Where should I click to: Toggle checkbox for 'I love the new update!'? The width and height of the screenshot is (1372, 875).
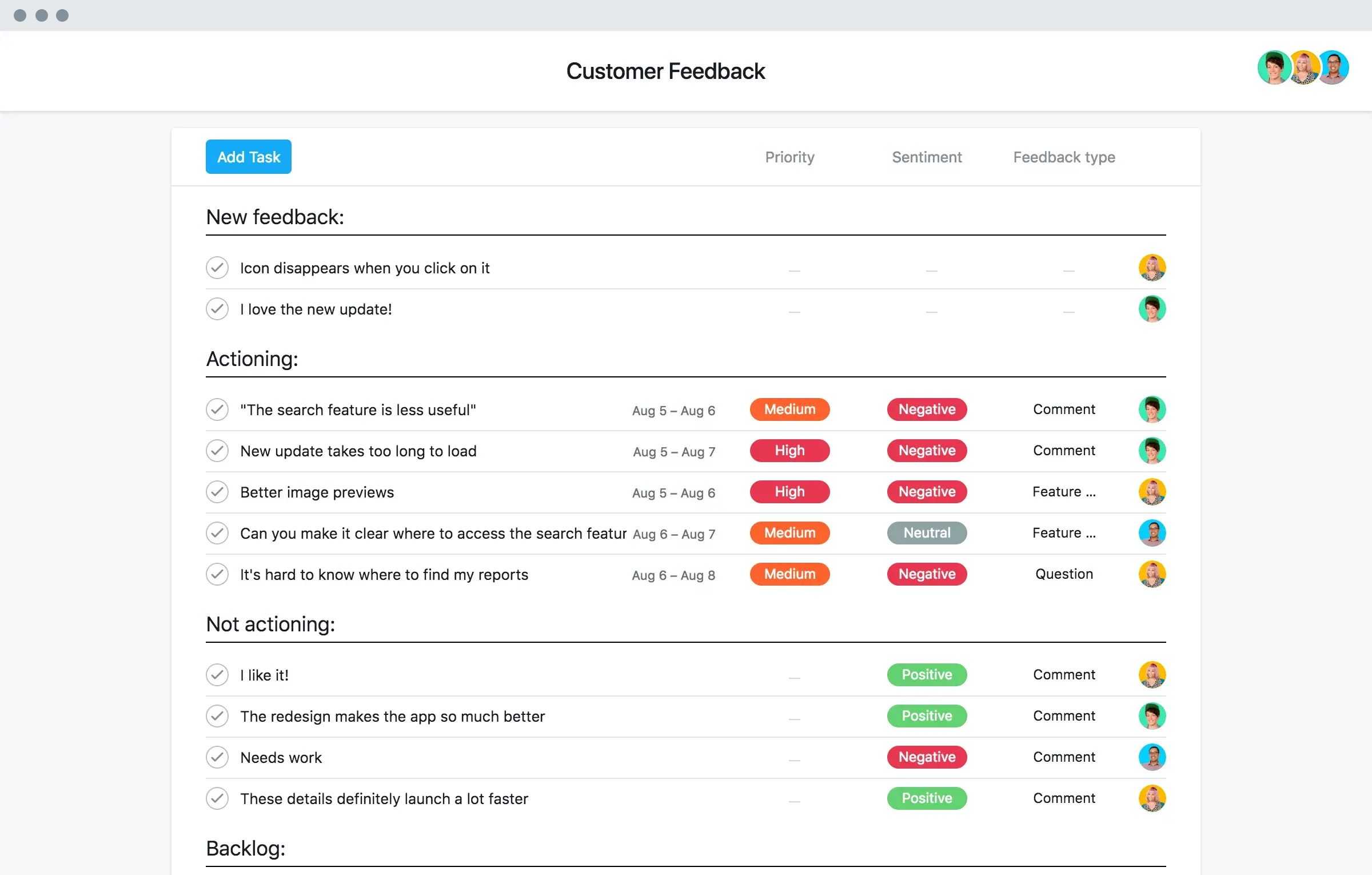coord(218,309)
